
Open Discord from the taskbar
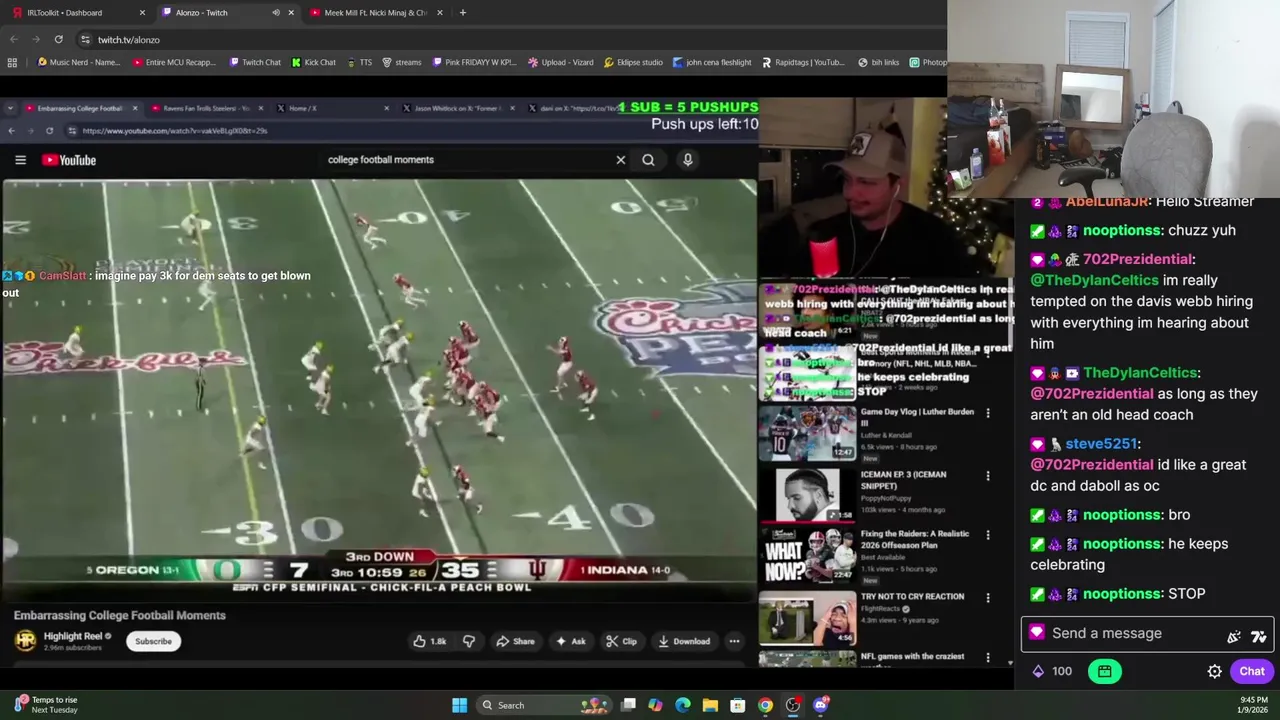click(x=821, y=705)
